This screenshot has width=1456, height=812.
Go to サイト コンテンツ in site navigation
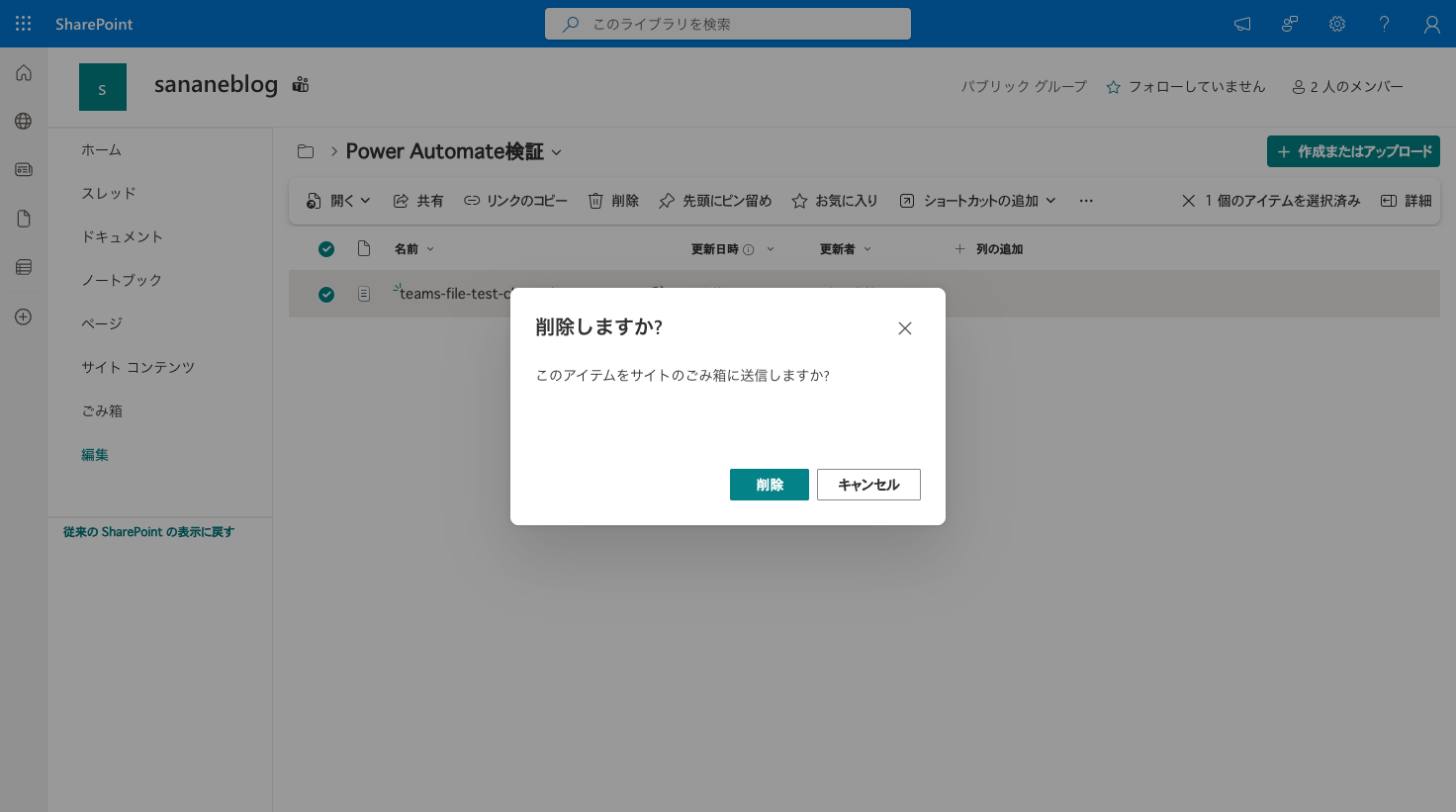click(x=137, y=367)
